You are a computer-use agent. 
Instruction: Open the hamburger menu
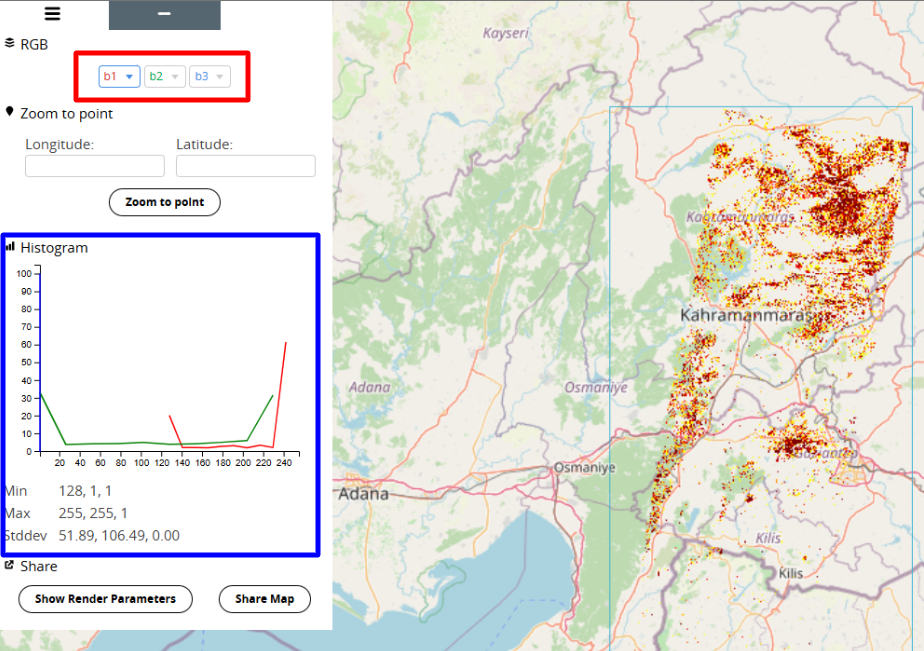pyautogui.click(x=52, y=14)
